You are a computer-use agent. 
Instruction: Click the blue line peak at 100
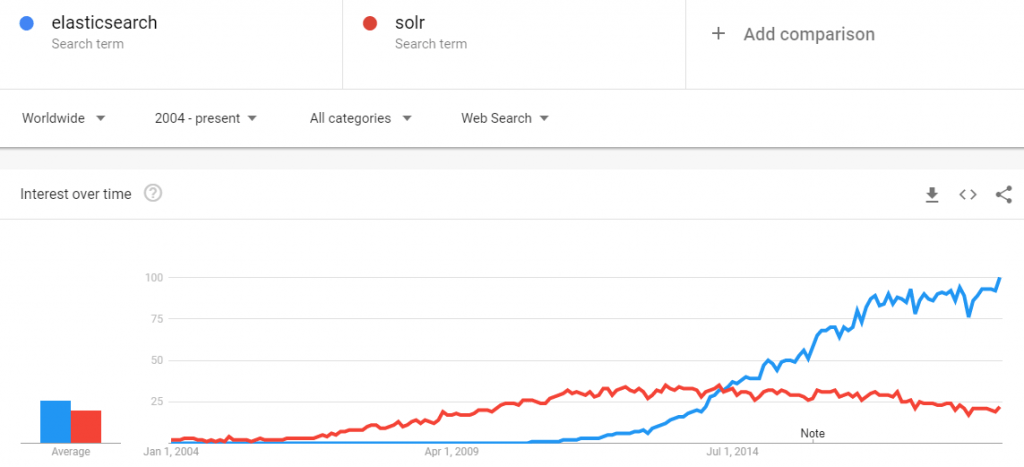pyautogui.click(x=1000, y=278)
